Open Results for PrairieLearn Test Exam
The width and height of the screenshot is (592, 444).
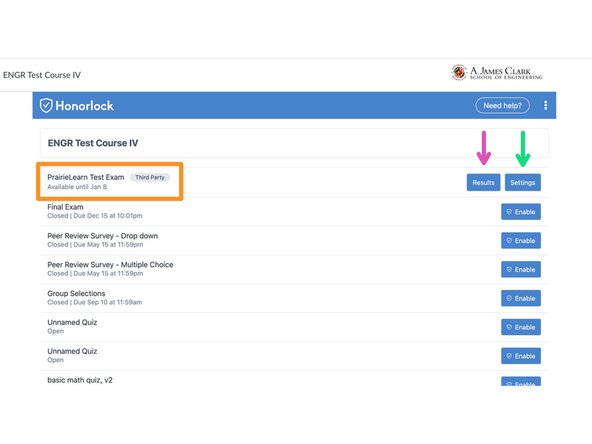483,182
